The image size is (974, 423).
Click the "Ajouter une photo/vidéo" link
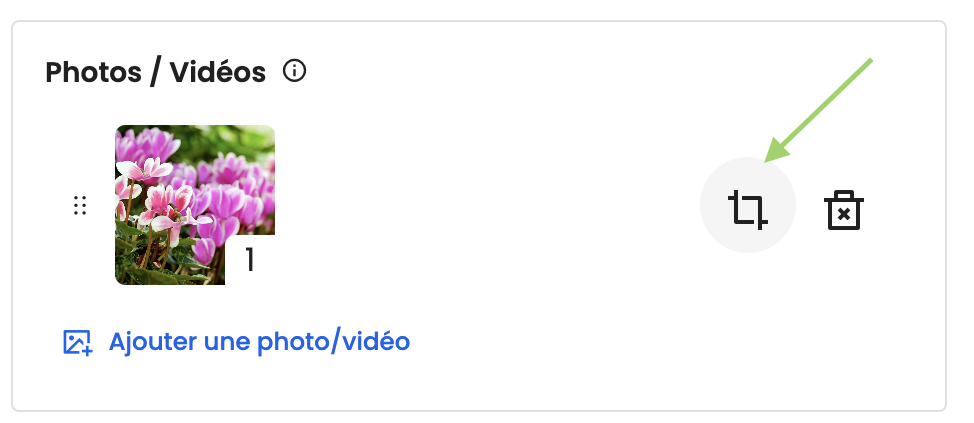[x=259, y=341]
